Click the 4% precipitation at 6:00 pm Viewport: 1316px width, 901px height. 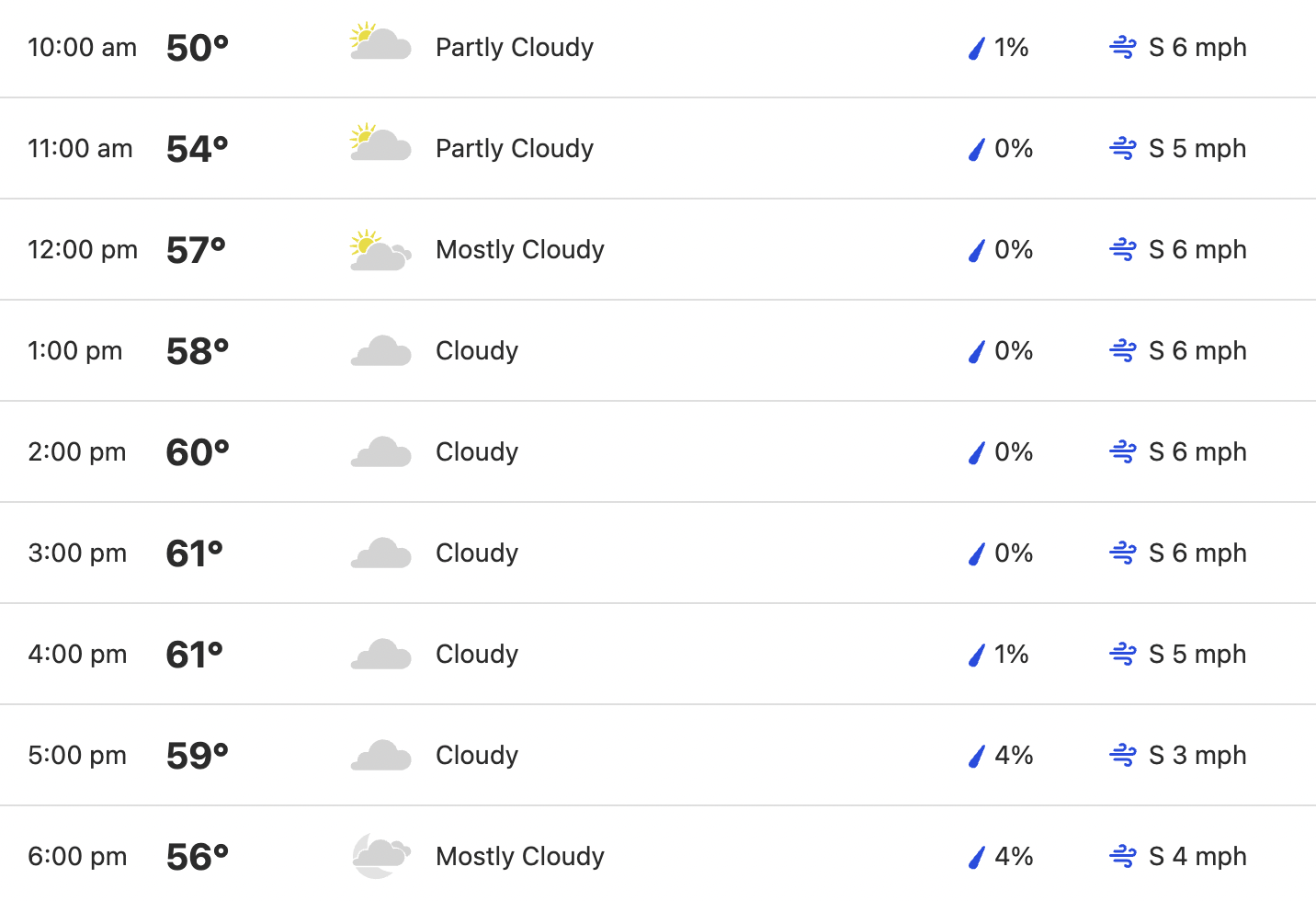click(1014, 857)
